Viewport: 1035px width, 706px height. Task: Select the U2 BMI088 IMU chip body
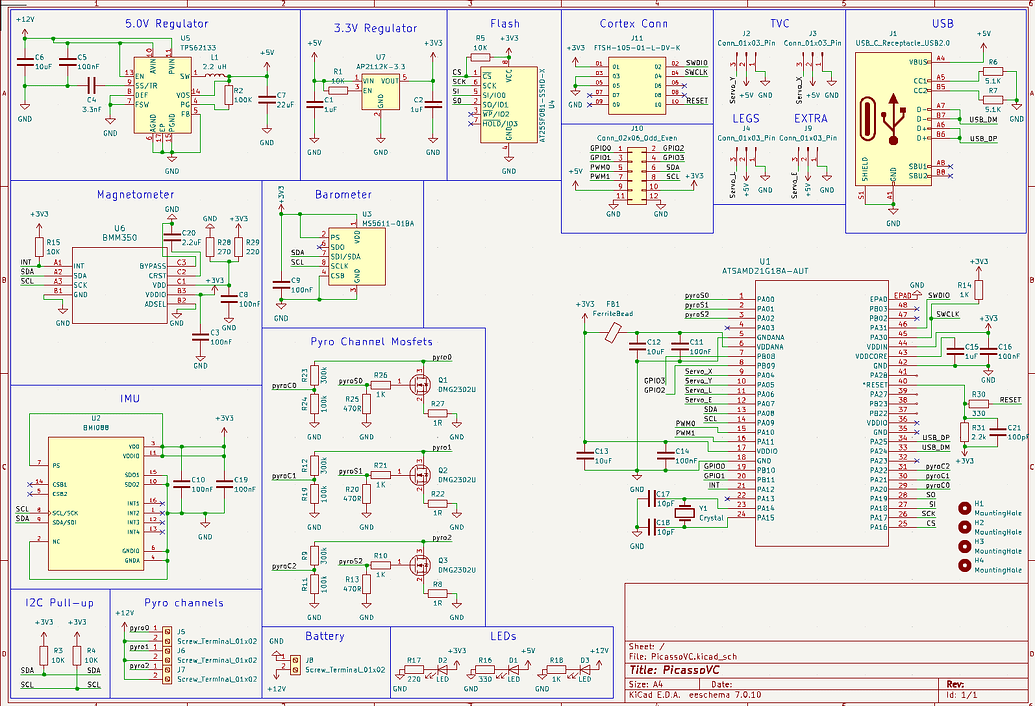click(x=104, y=503)
